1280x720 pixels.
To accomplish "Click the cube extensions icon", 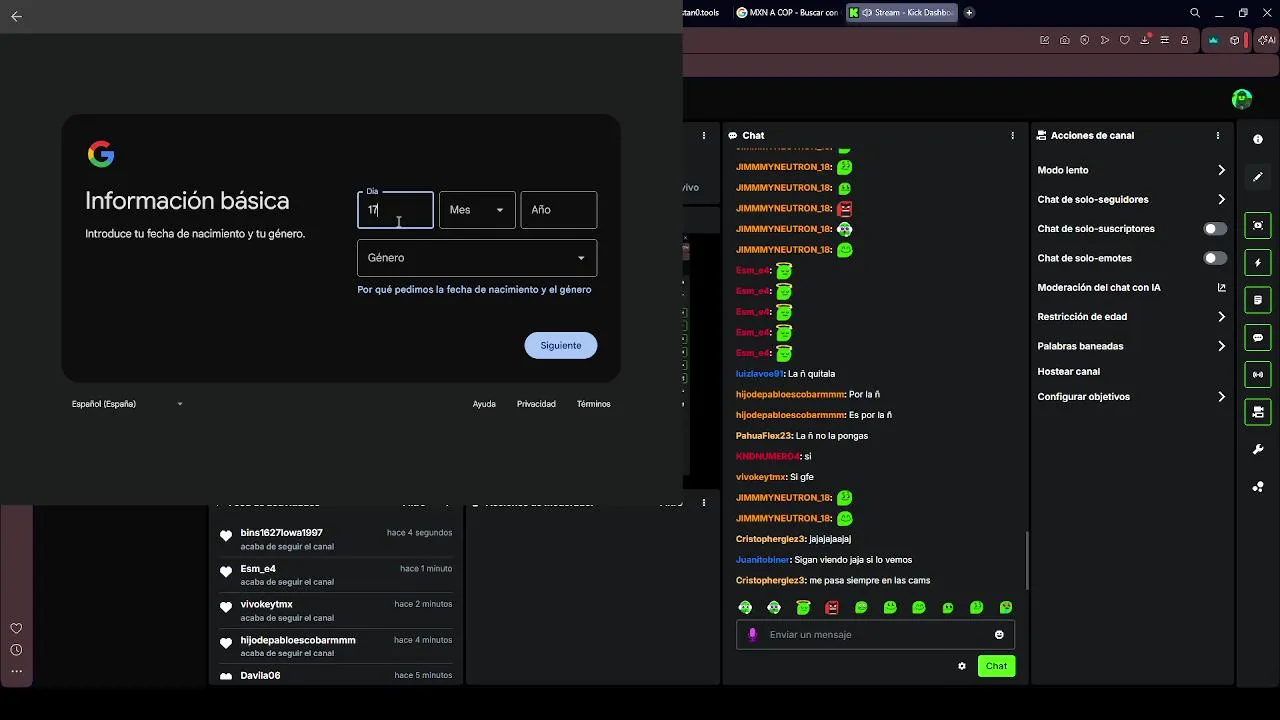I will coord(1235,40).
